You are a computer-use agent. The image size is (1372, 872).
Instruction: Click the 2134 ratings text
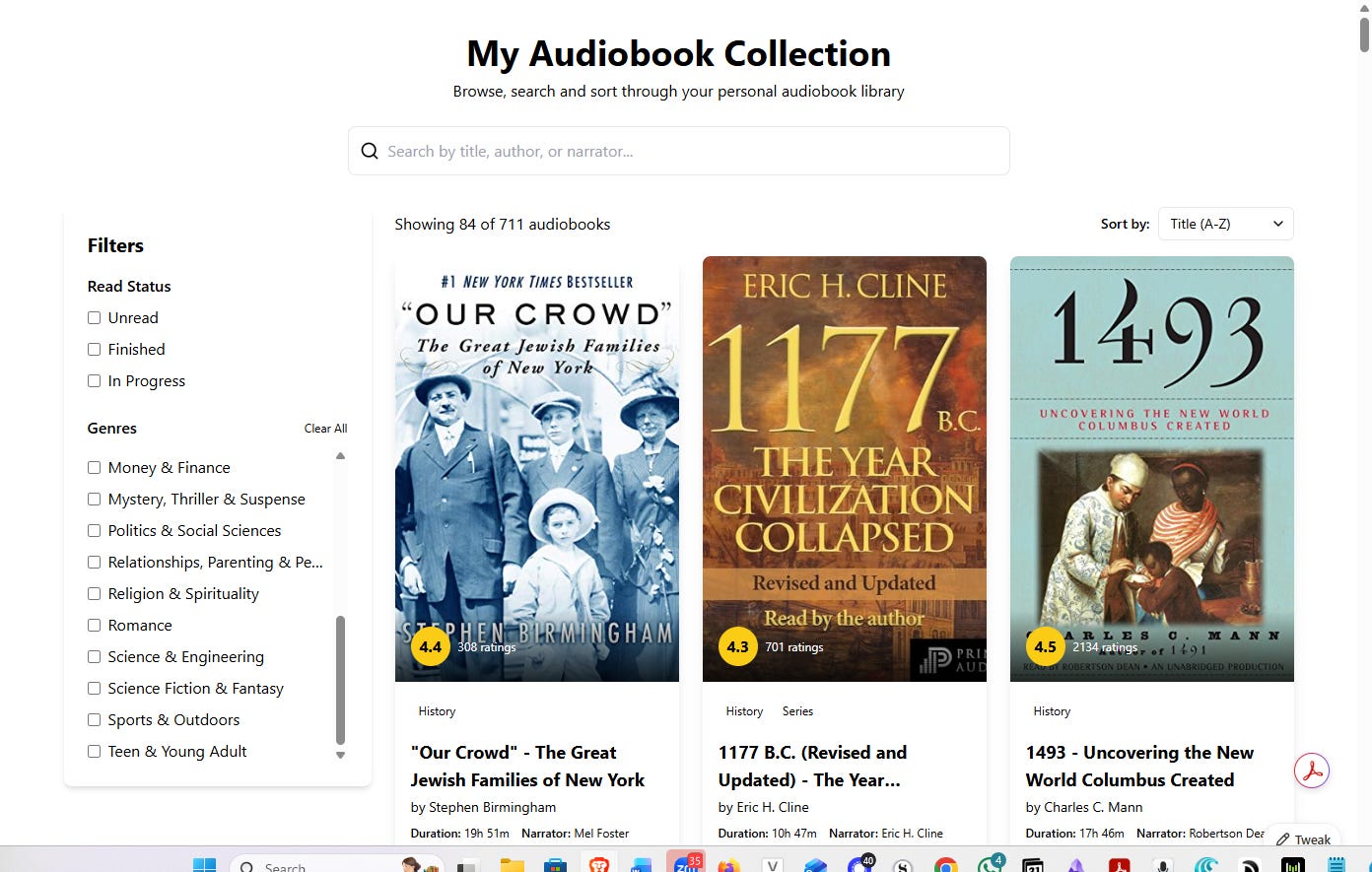pyautogui.click(x=1105, y=647)
